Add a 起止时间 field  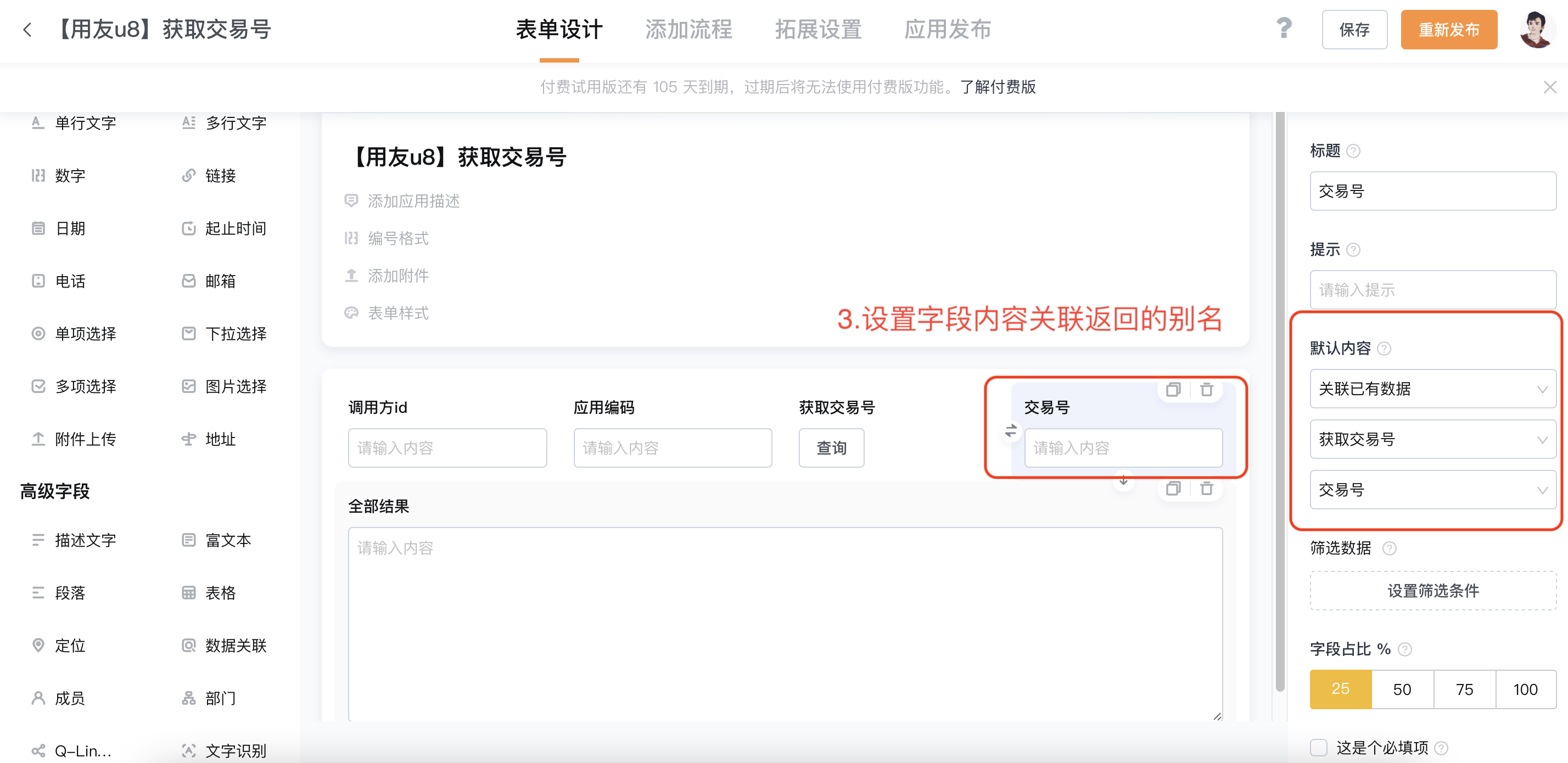[224, 228]
